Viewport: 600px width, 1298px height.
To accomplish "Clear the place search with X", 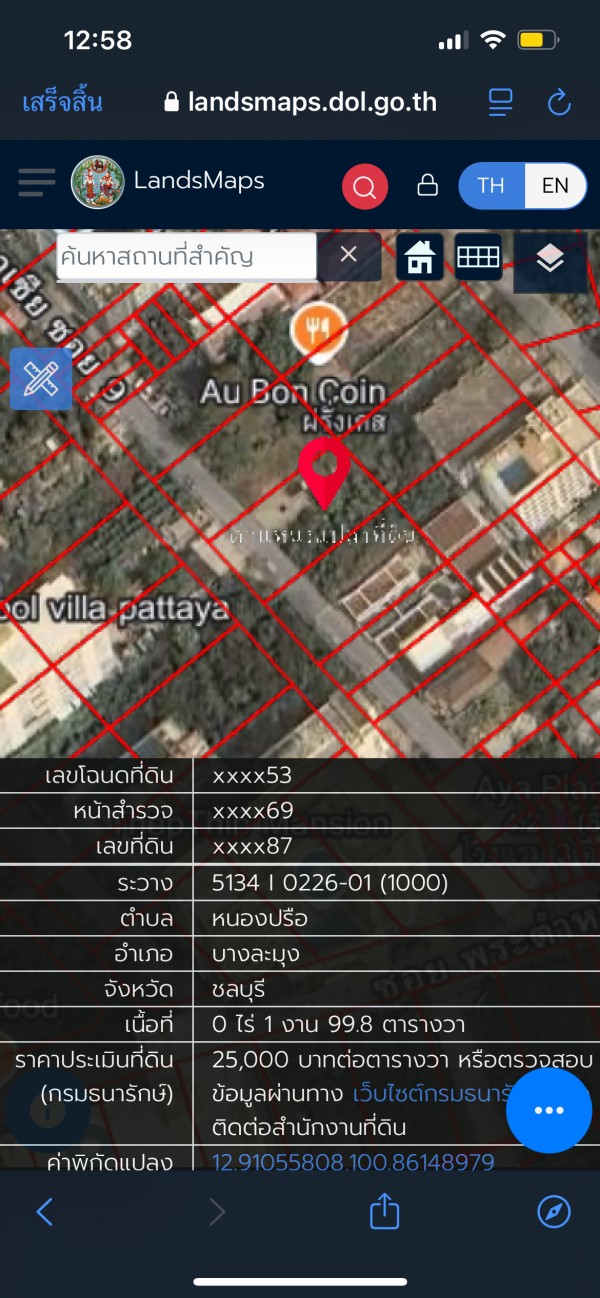I will (x=349, y=255).
